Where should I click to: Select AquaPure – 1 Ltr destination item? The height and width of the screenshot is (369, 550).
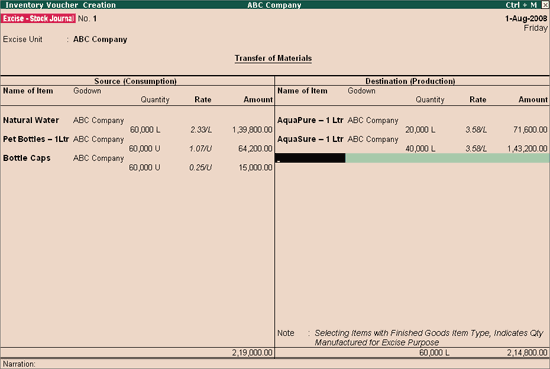tap(310, 120)
